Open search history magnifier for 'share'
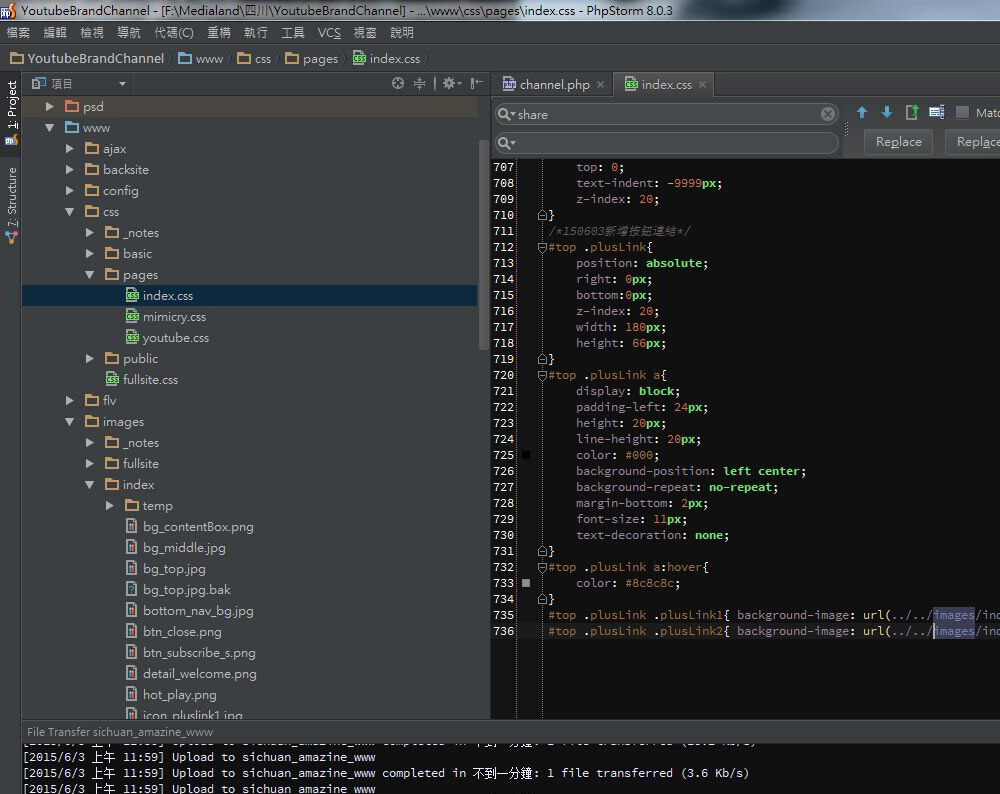Image resolution: width=1000 pixels, height=794 pixels. (506, 114)
